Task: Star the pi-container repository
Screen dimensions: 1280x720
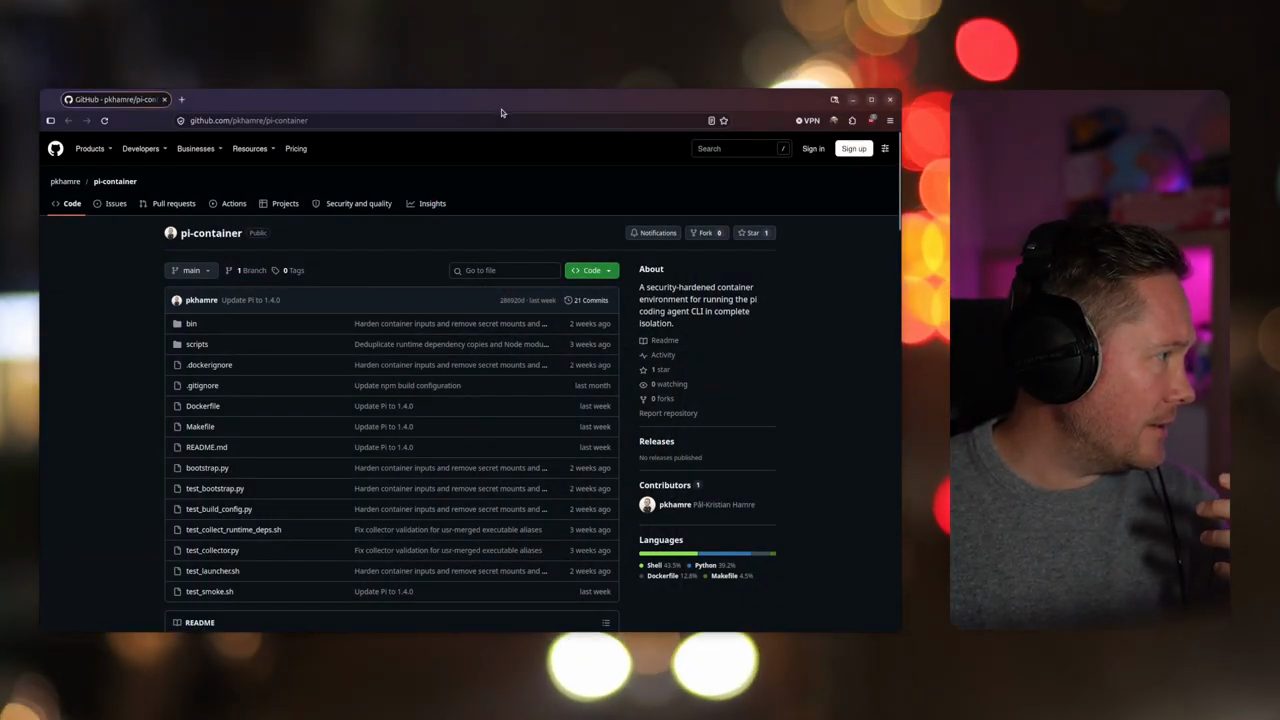Action: (753, 233)
